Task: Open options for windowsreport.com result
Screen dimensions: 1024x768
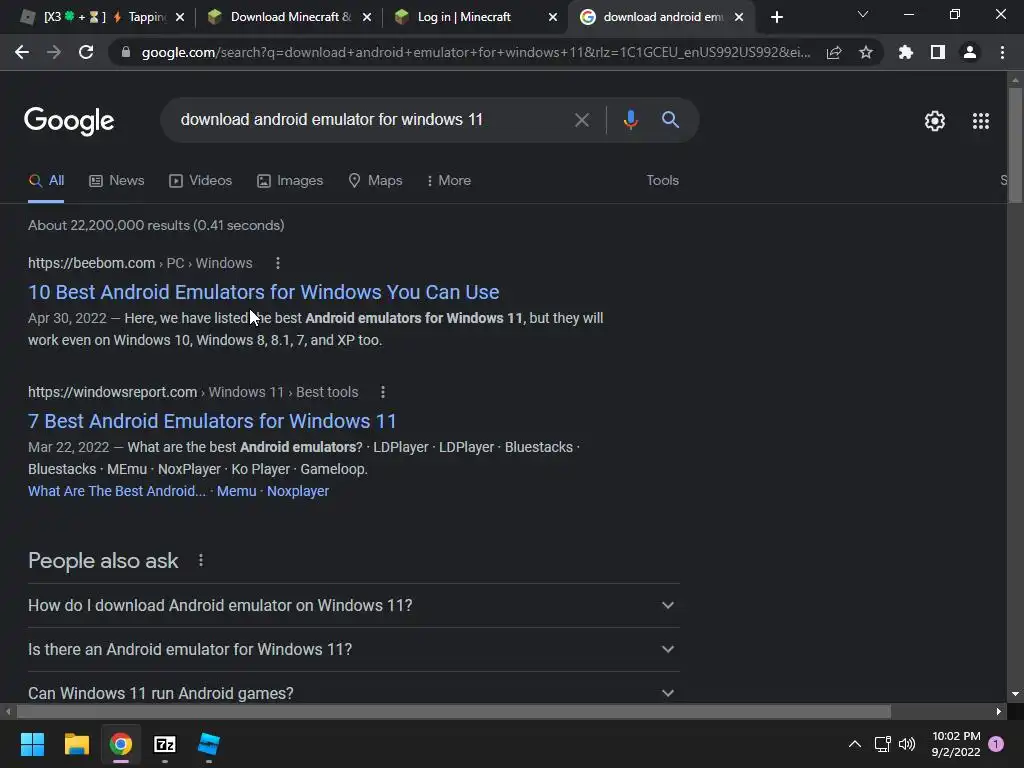Action: pyautogui.click(x=383, y=392)
